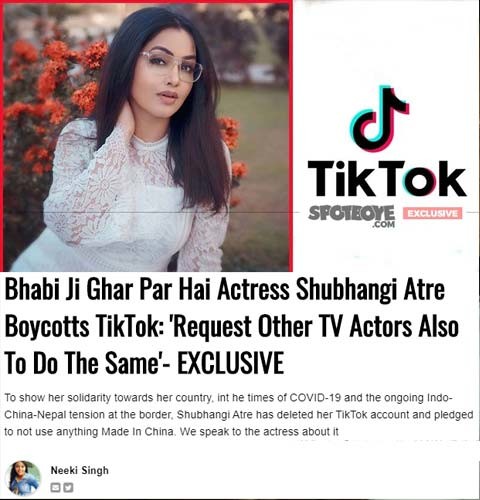Open the author's Twitter bird icon
Screen dimensions: 480x500
[68, 488]
